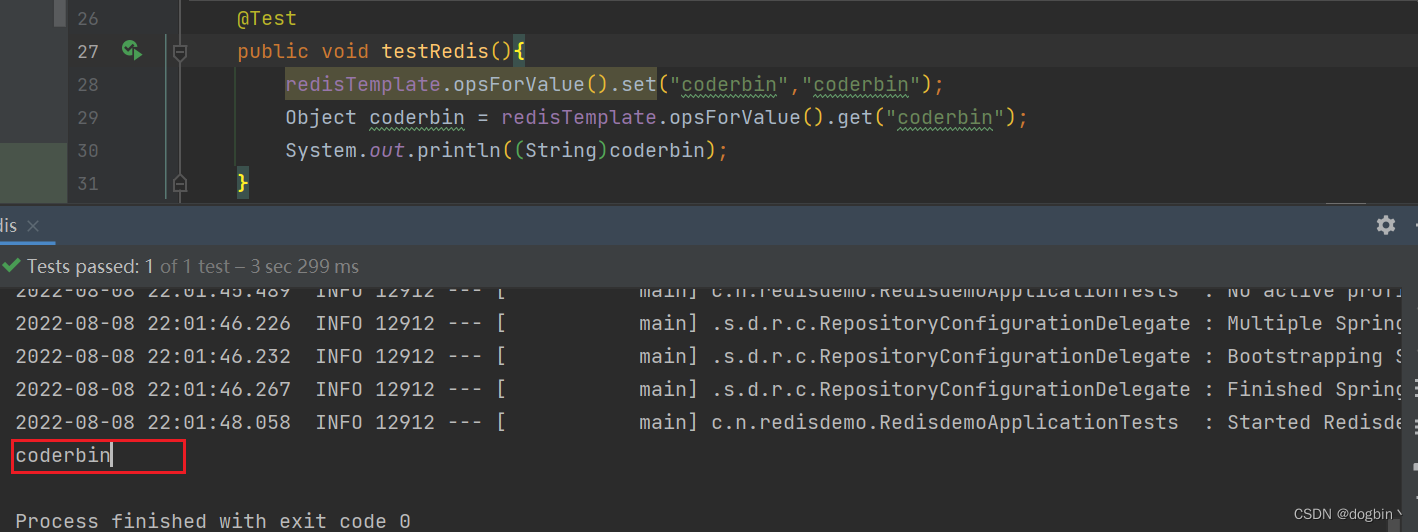Collapse testRedis method at line 27
The height and width of the screenshot is (532, 1418).
[x=180, y=51]
